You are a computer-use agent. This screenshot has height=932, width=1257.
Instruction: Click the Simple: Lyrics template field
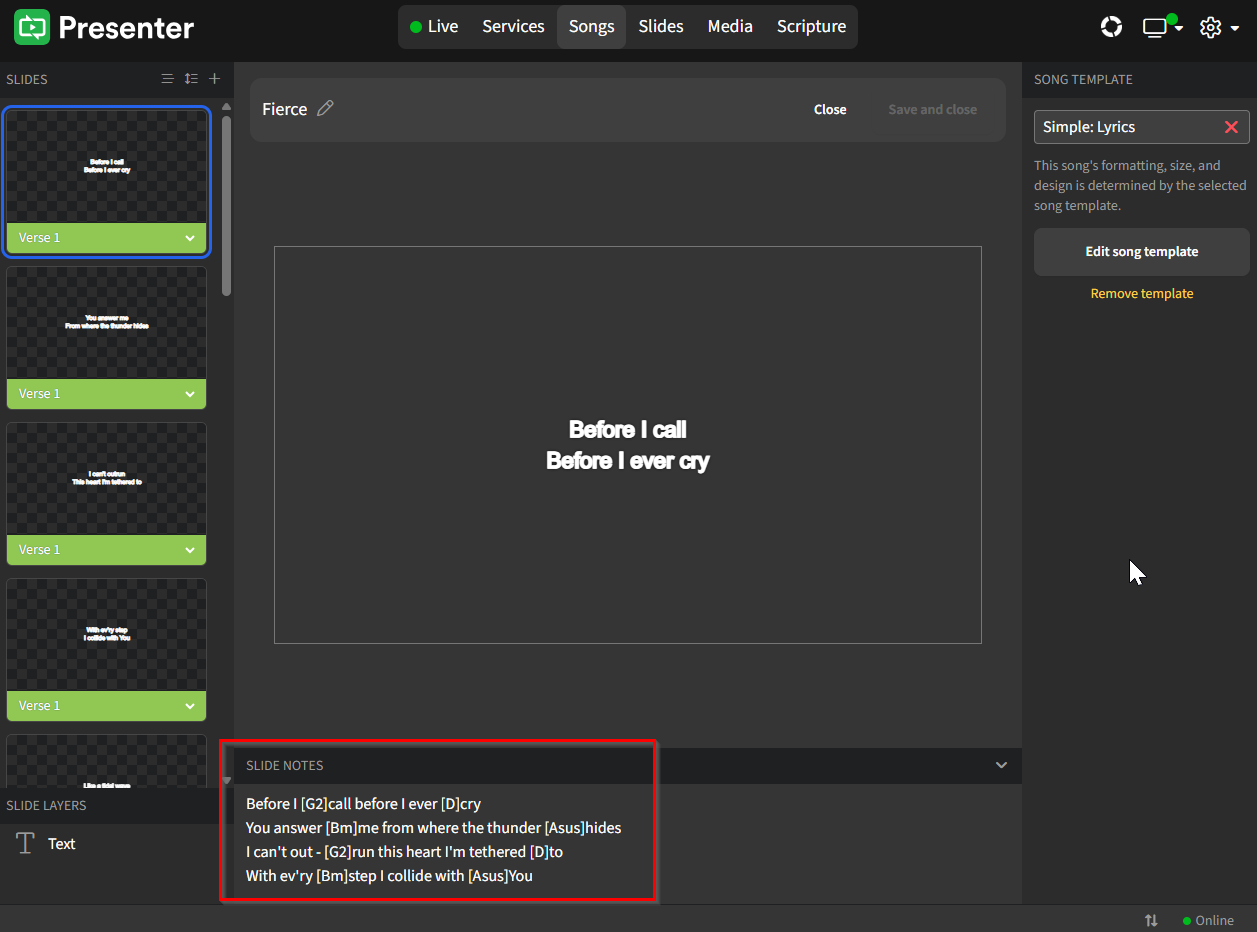1141,127
